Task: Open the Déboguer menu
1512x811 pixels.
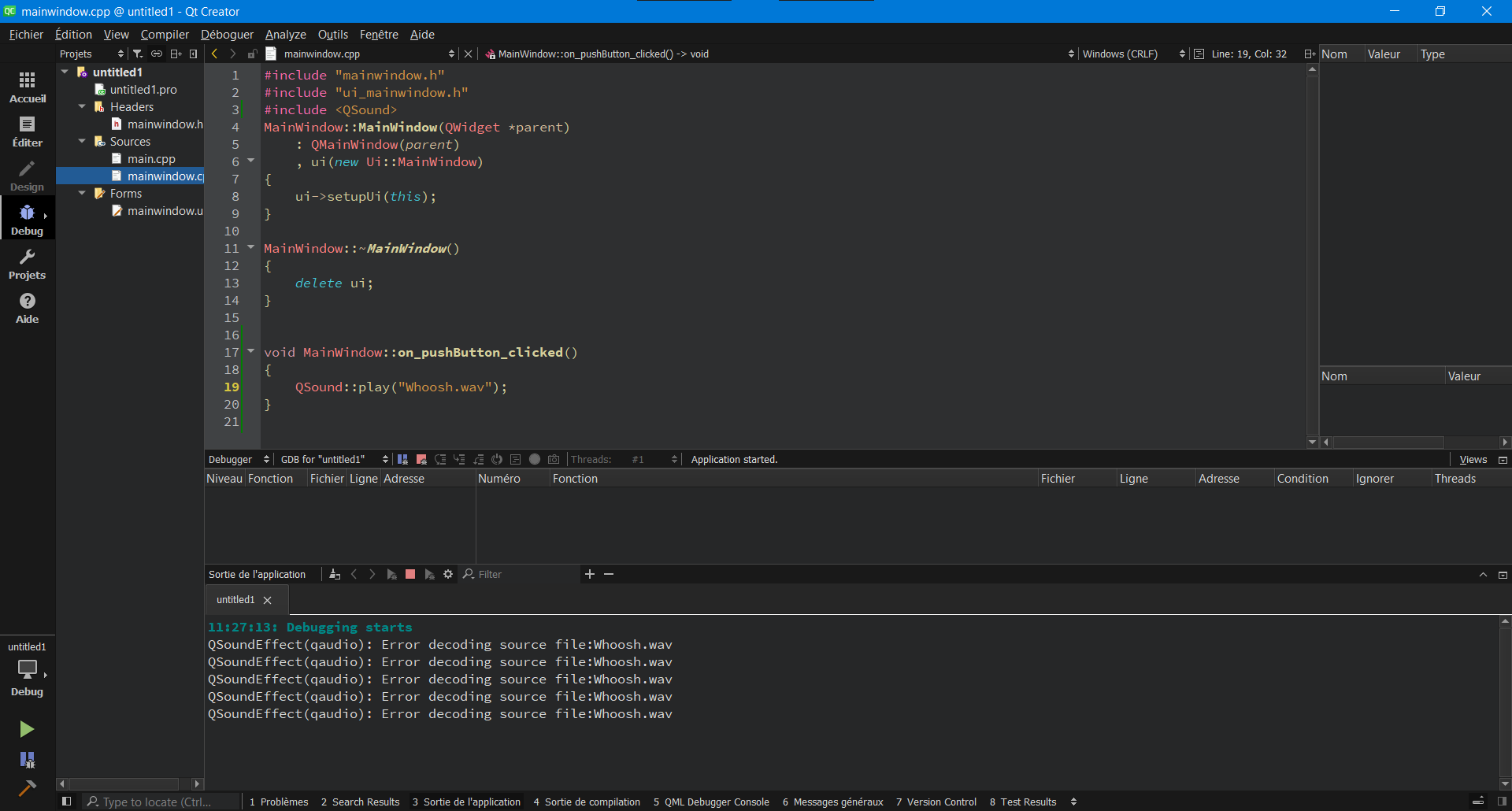Action: click(x=227, y=34)
